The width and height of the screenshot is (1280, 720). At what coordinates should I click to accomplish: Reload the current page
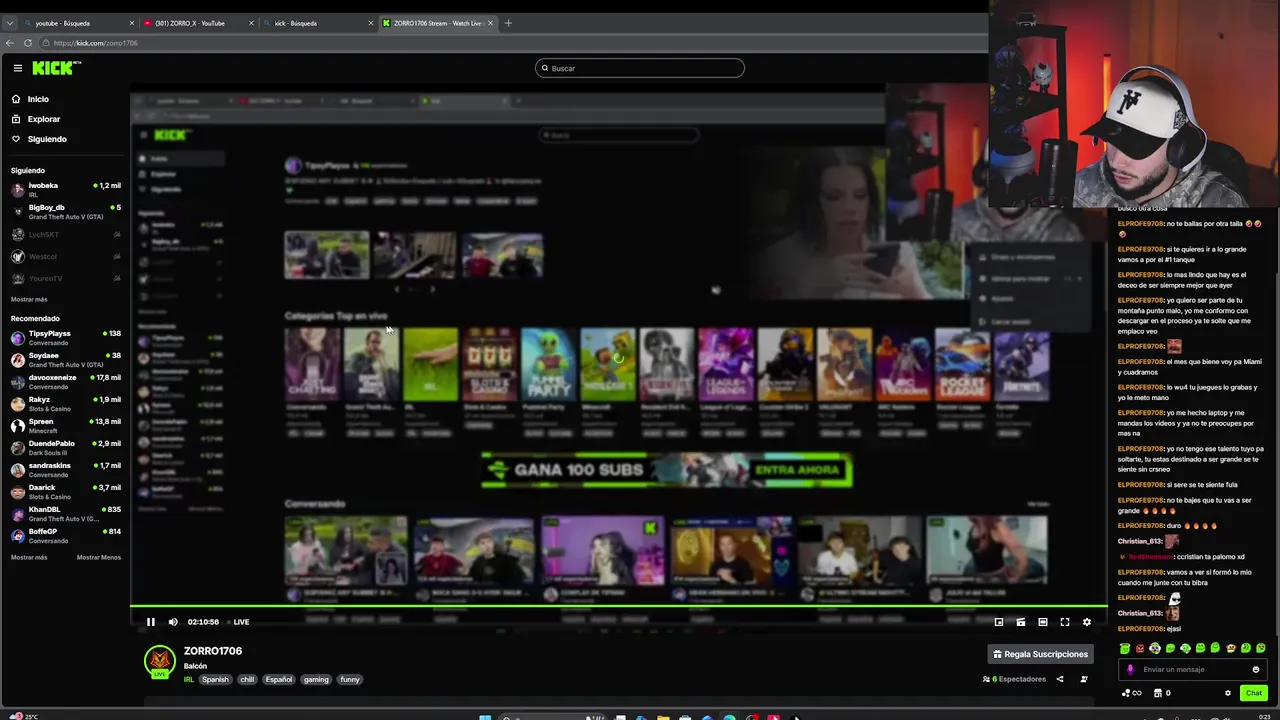(28, 43)
